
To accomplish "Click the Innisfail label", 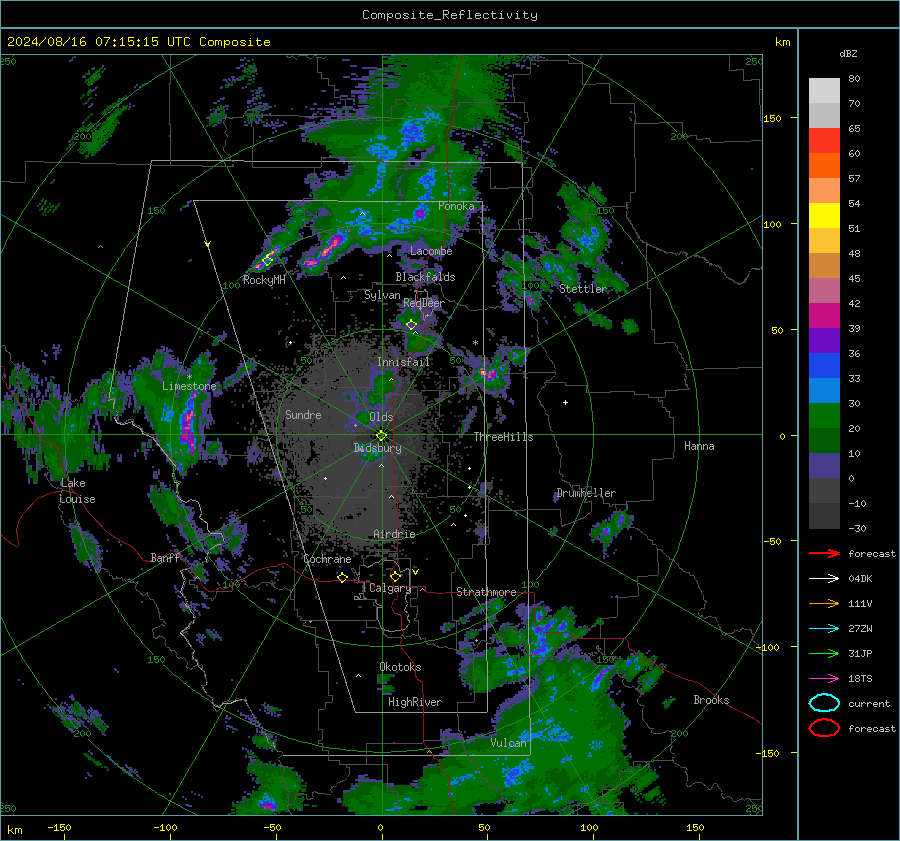I will (404, 362).
